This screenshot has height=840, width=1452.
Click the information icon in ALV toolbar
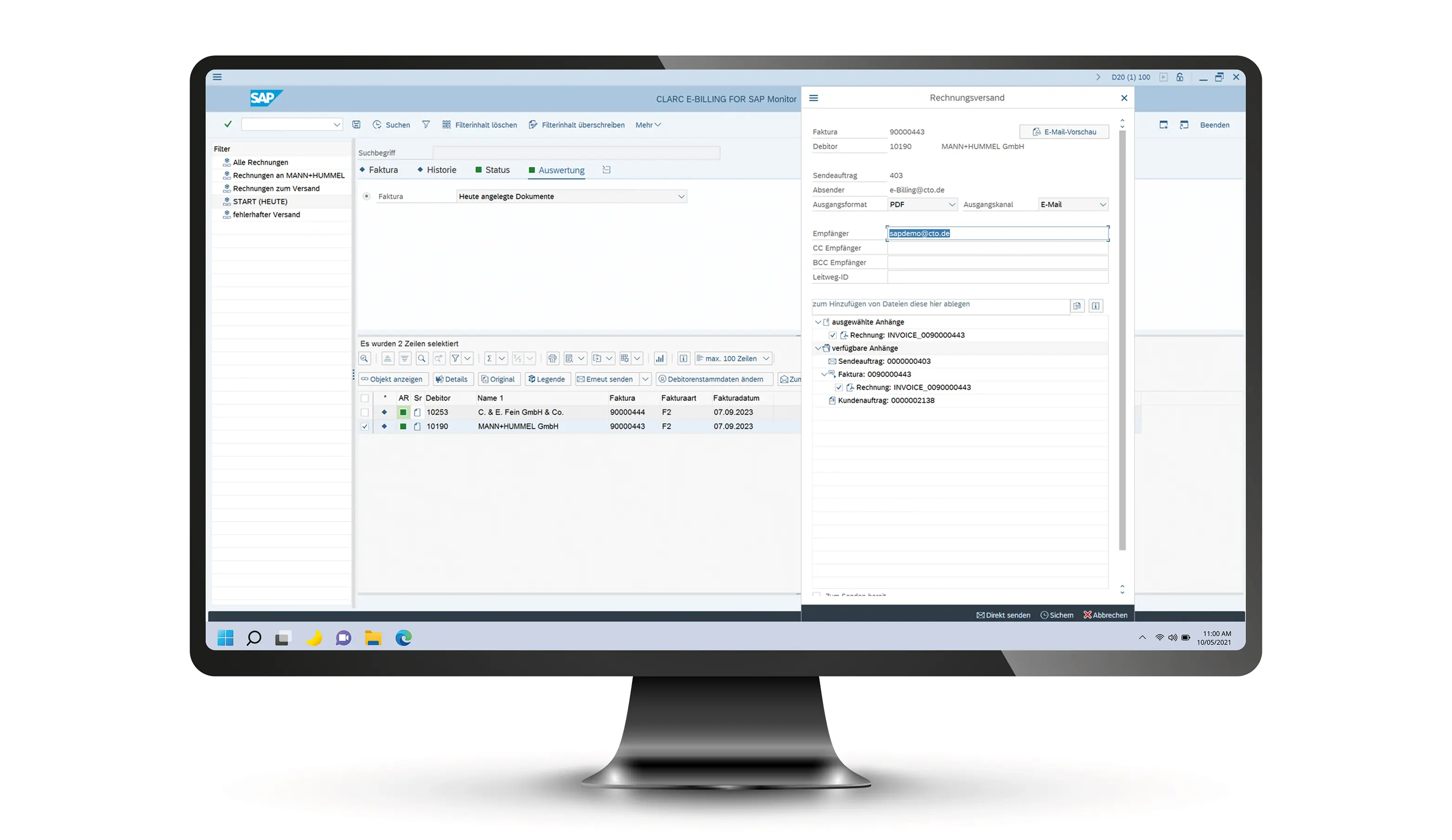coord(683,358)
